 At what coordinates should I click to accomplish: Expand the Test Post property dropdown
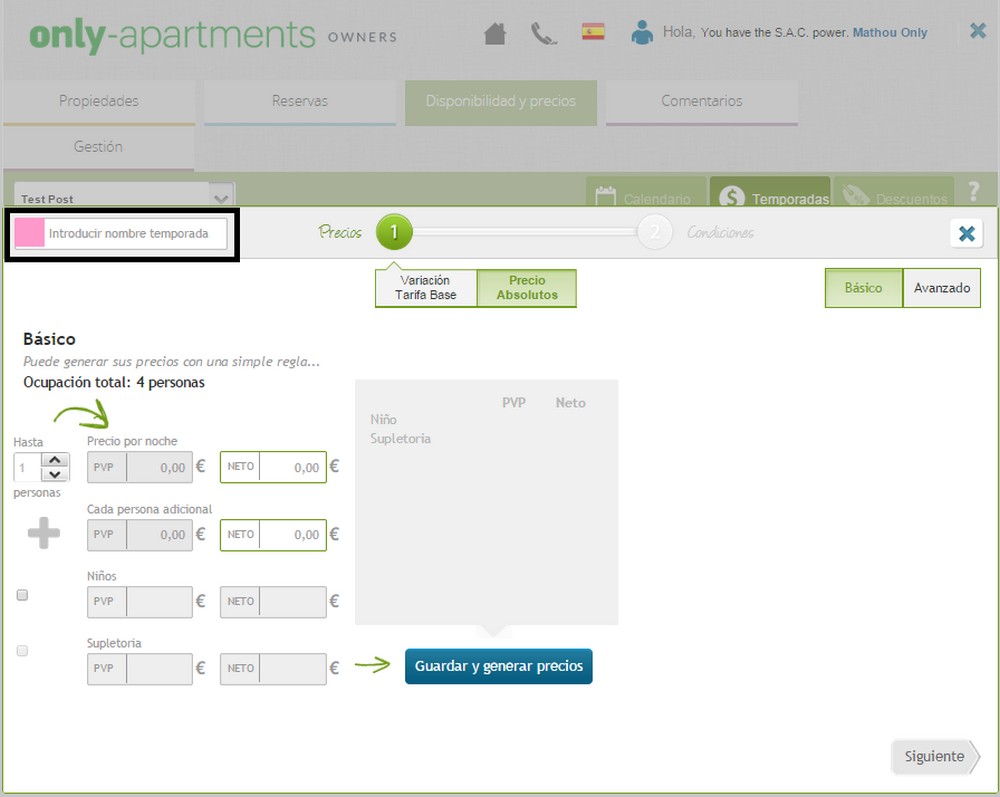coord(222,196)
